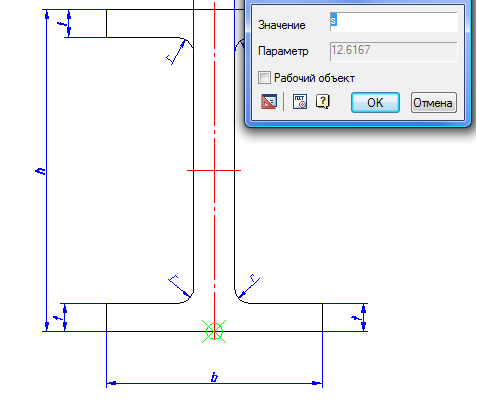Image resolution: width=477 pixels, height=407 pixels.
Task: Select the width dimension label b
Action: (214, 377)
